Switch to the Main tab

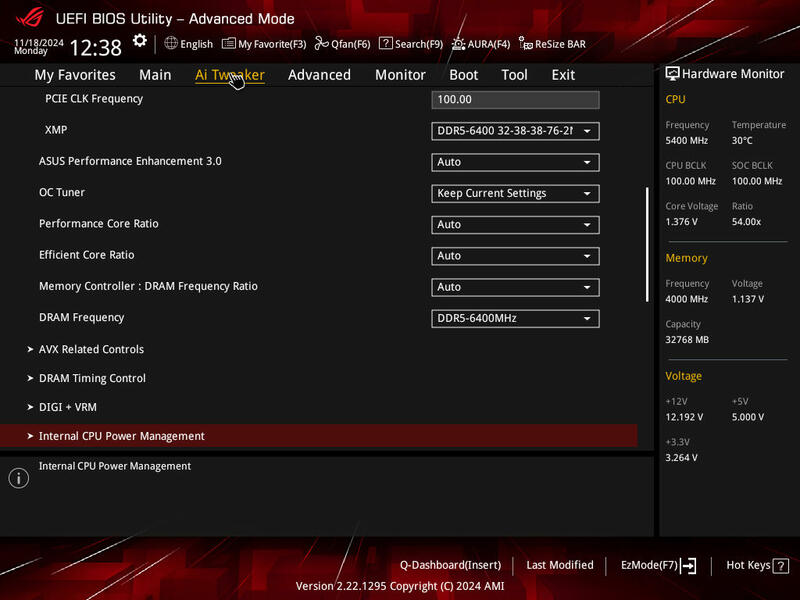(155, 75)
